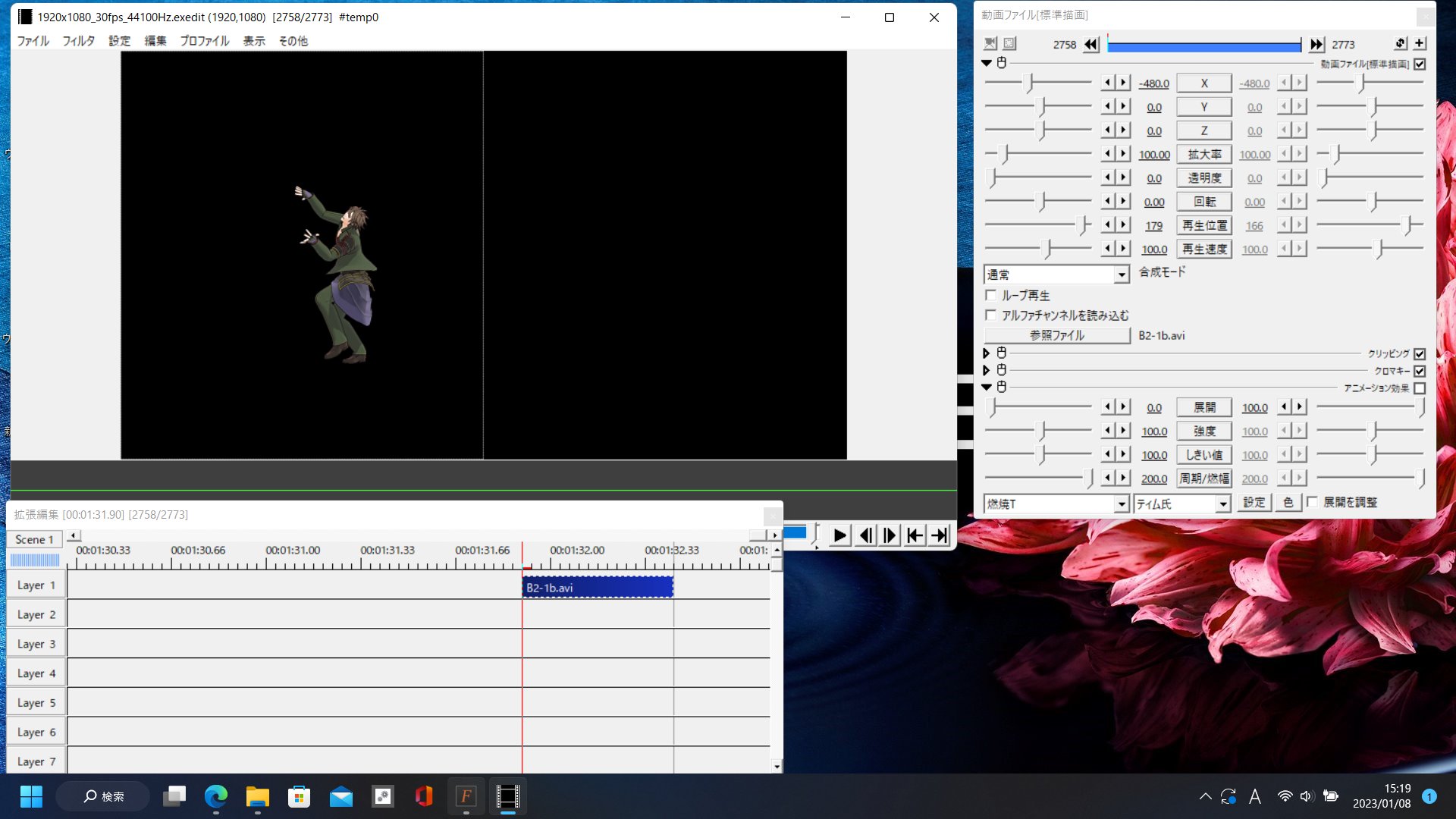Jump to last frame in preview
1456x819 pixels.
click(x=940, y=536)
